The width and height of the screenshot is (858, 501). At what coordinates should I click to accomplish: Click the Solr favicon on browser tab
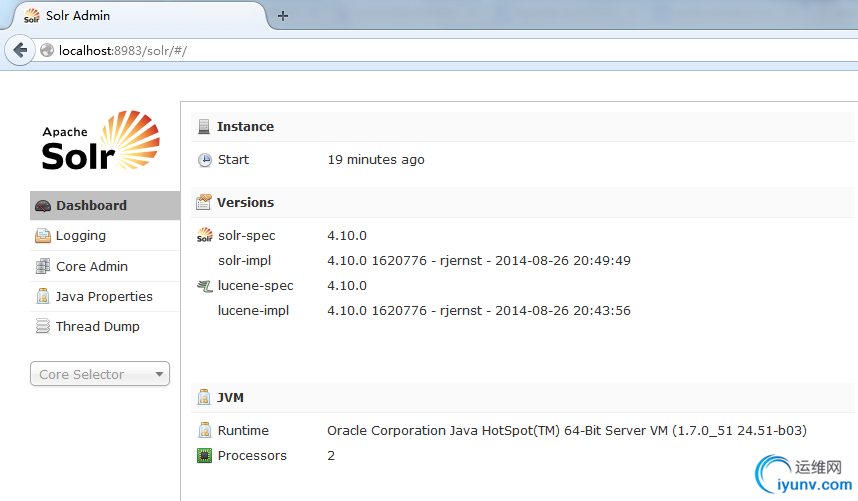click(x=32, y=16)
